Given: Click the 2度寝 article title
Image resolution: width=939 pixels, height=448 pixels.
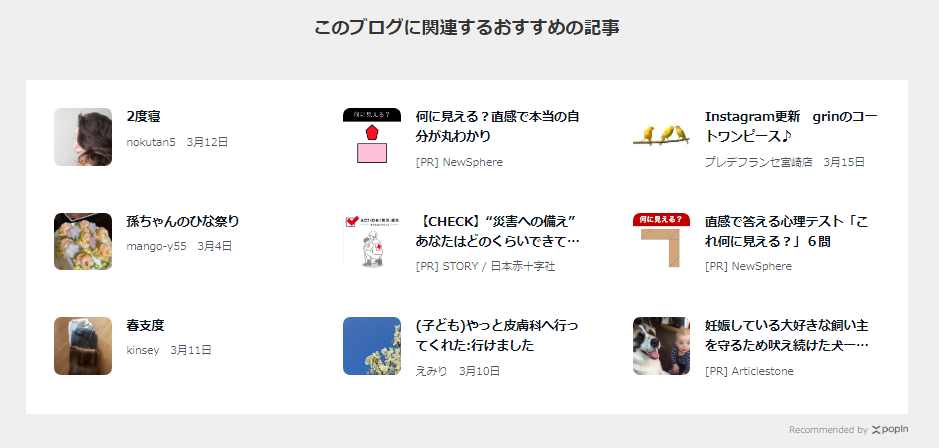Looking at the screenshot, I should point(143,117).
